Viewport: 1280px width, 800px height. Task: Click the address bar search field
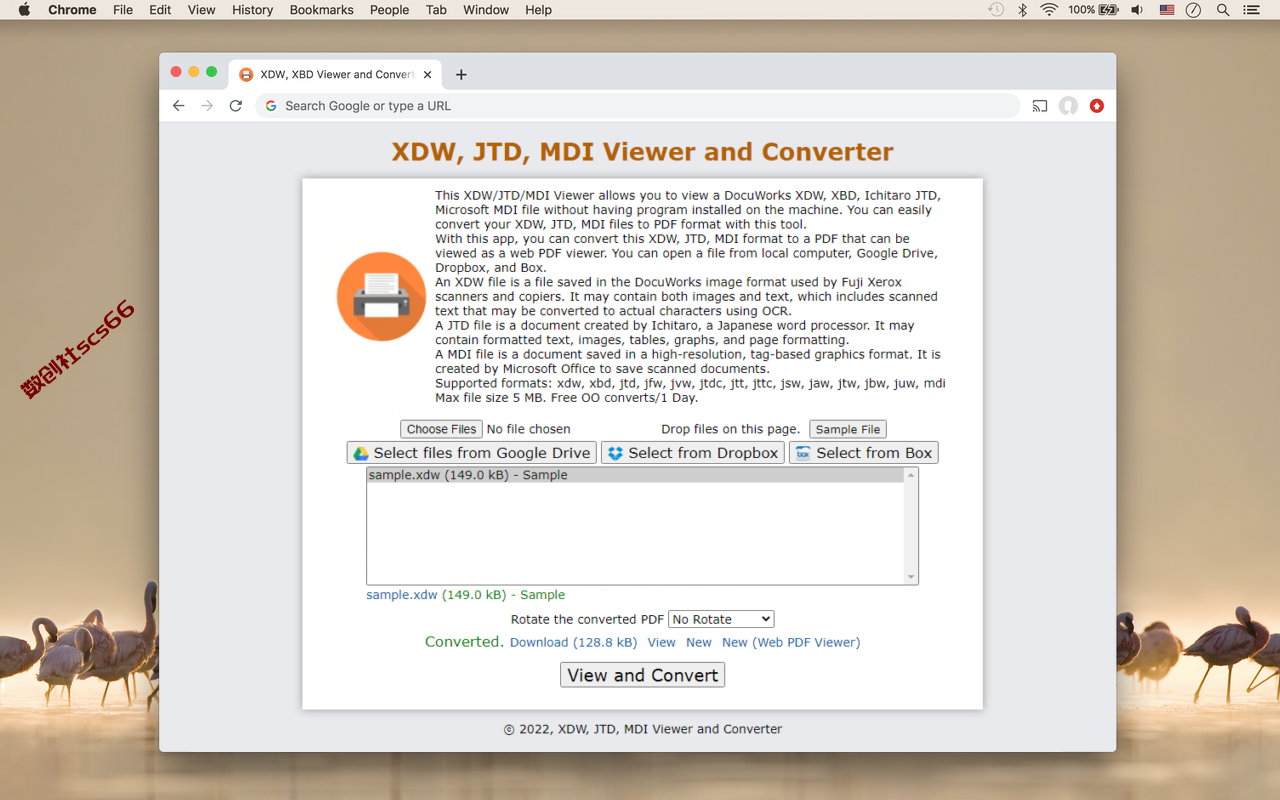637,106
